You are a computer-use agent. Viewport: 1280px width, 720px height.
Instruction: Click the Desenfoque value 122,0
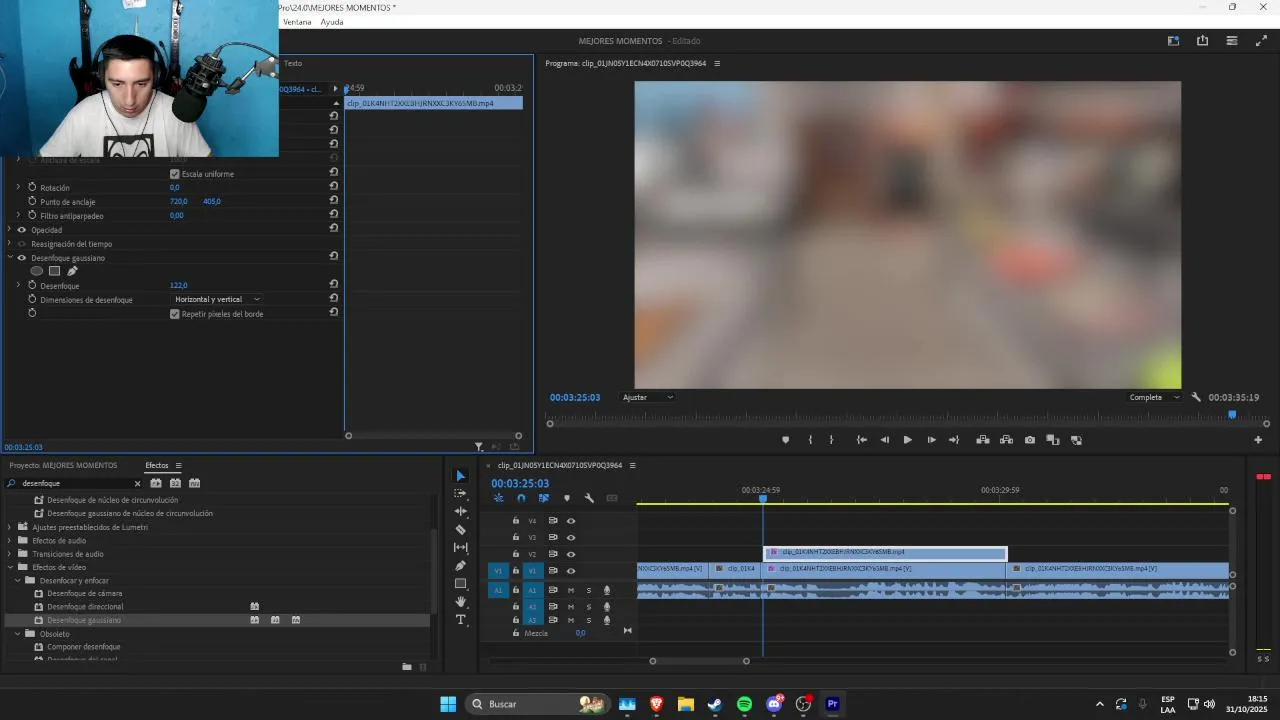[178, 285]
